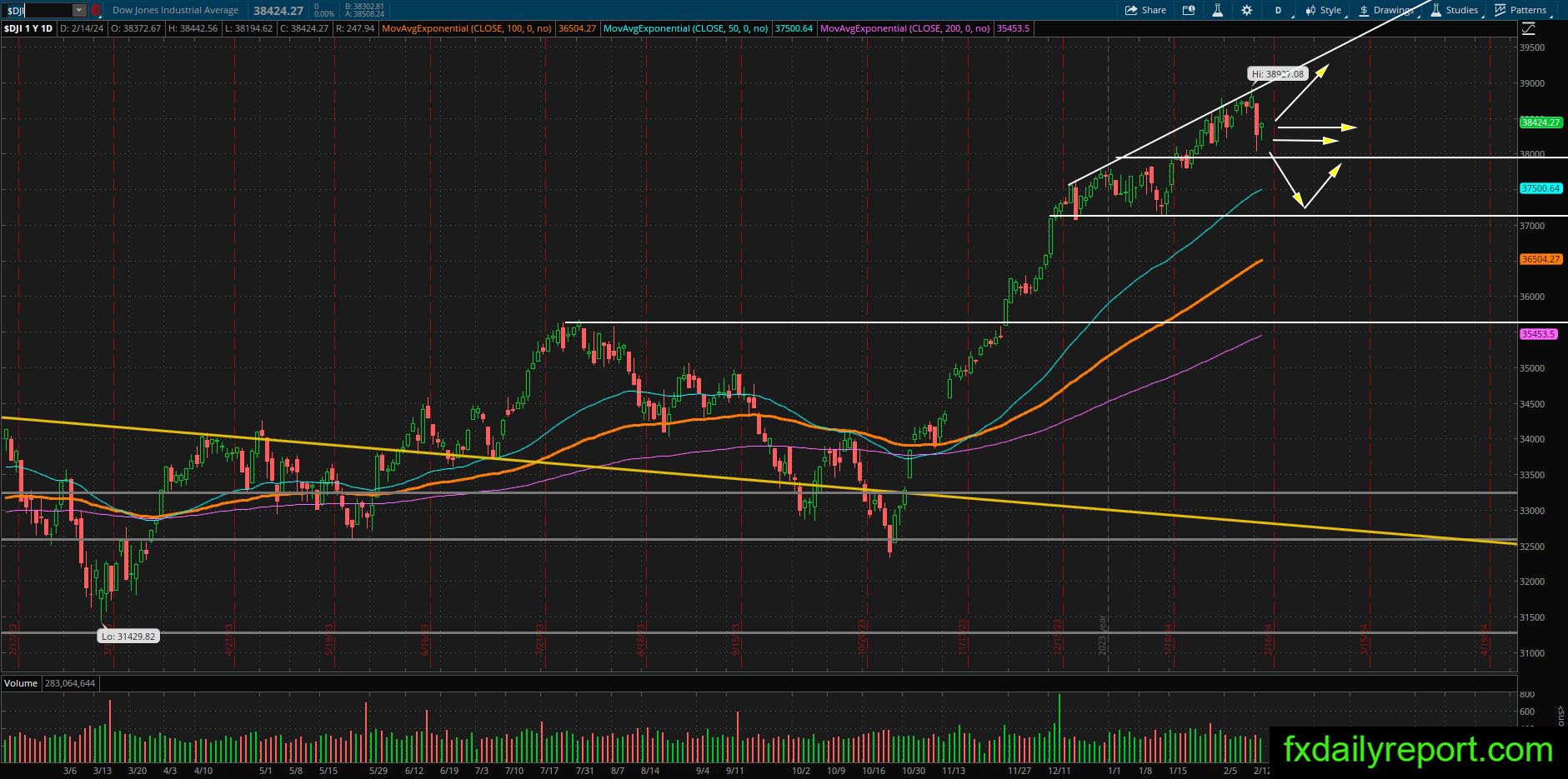This screenshot has height=779, width=1568.
Task: Select the MovAvgExponential 100 study label
Action: pos(467,28)
